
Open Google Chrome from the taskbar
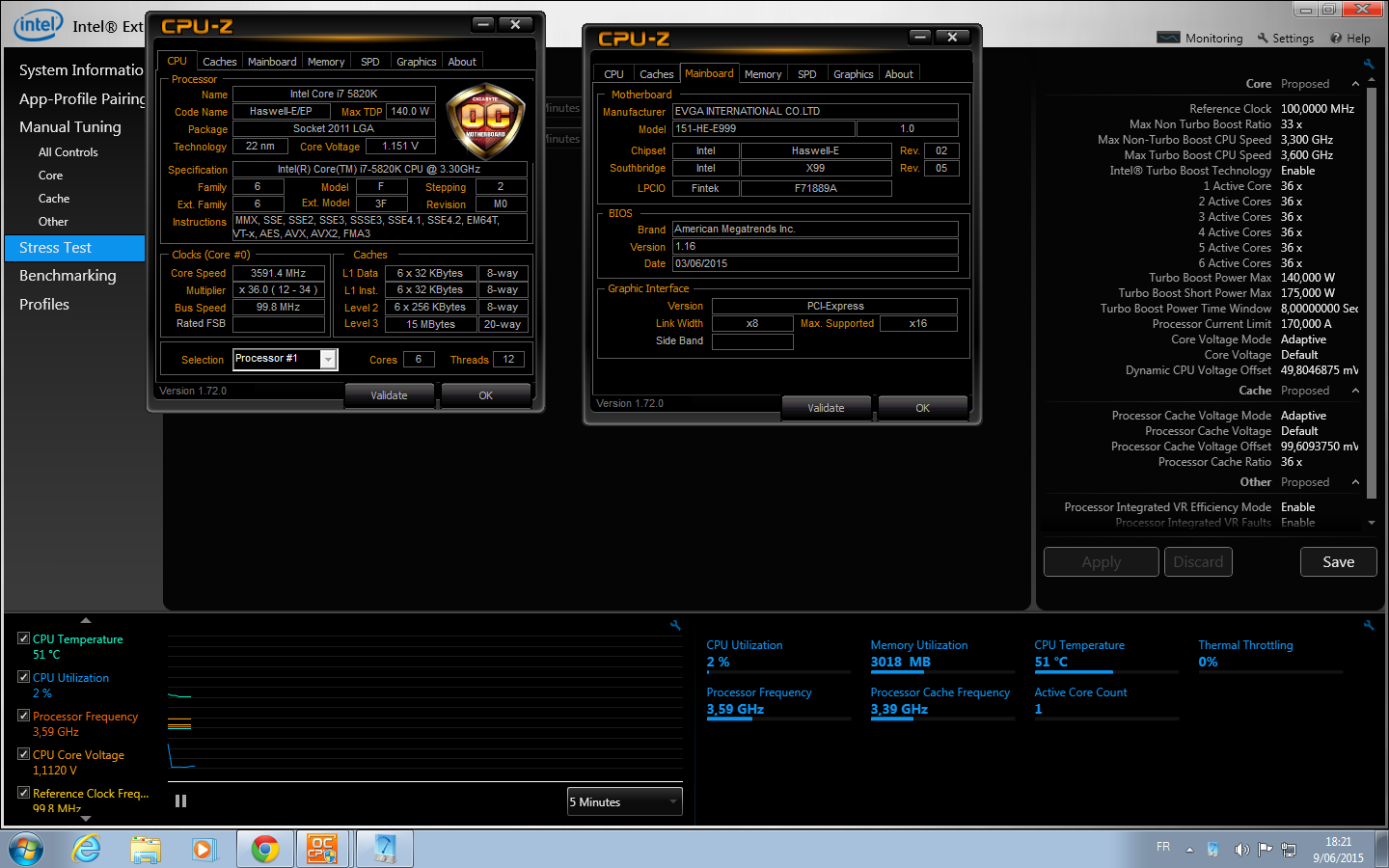point(264,849)
